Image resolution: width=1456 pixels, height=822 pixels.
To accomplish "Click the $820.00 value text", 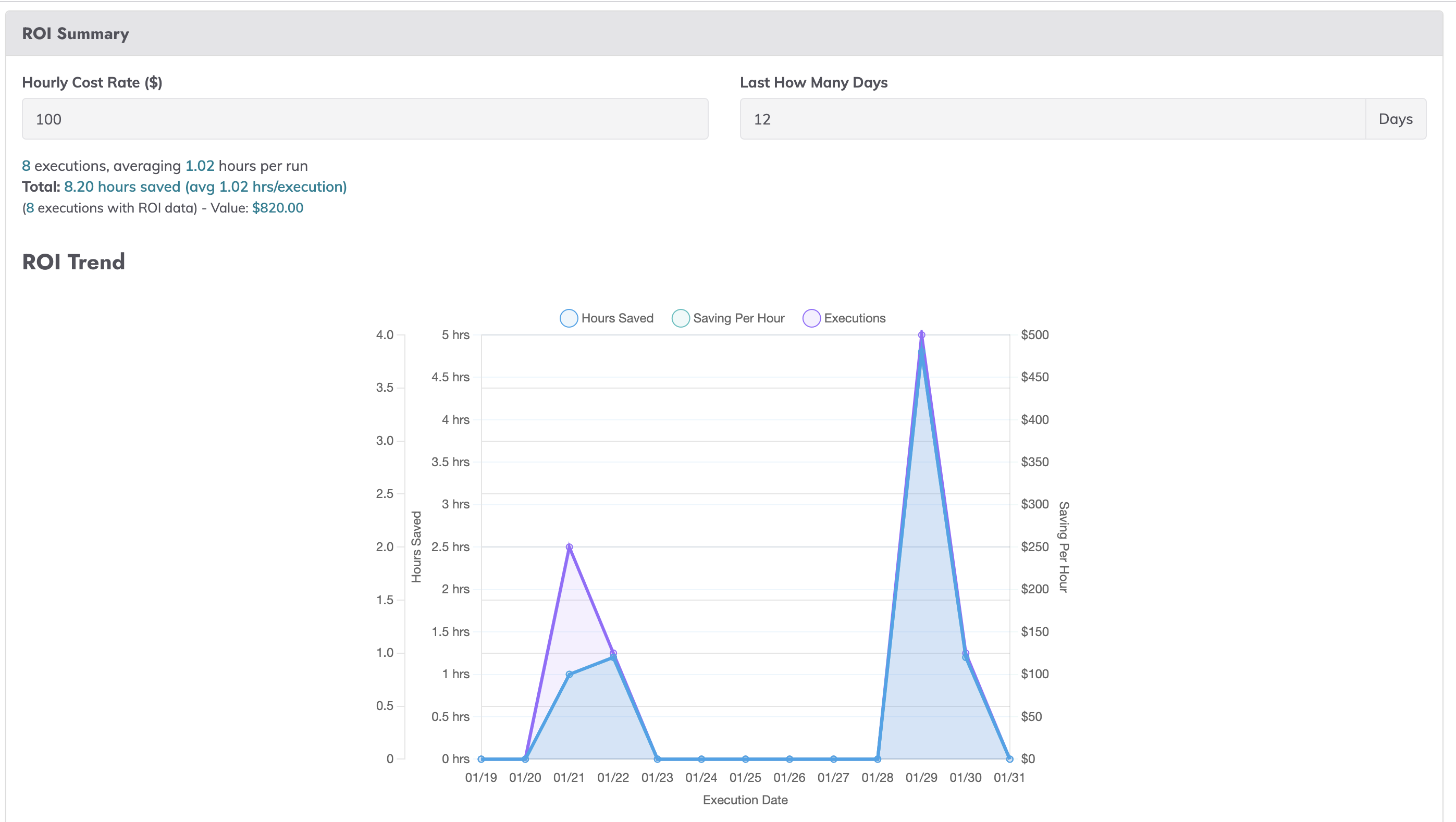I will coord(278,208).
